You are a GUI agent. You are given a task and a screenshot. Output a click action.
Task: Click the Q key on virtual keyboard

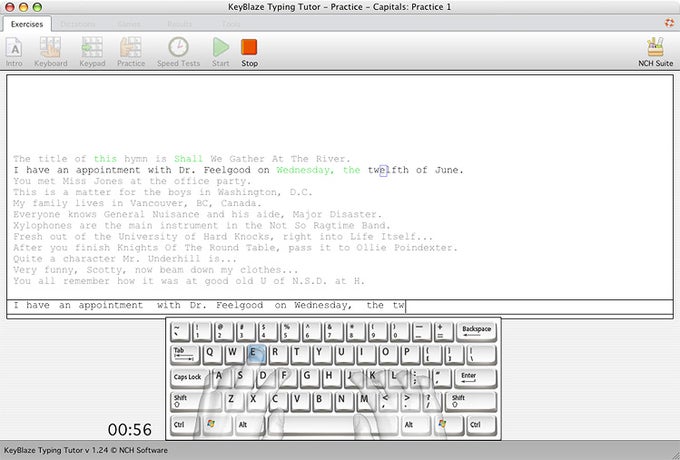pos(211,354)
